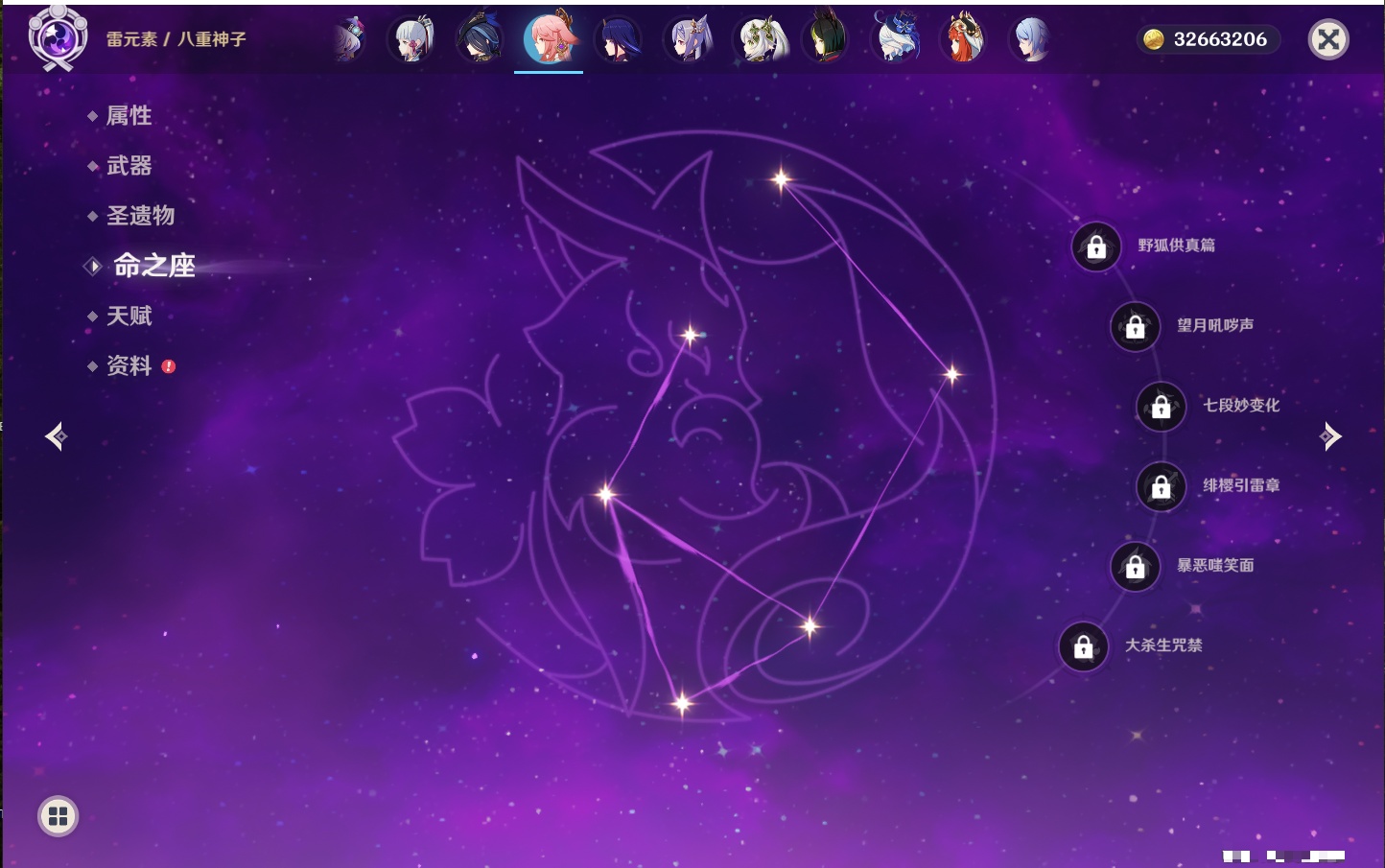
Task: Select the 暴恶嗤笑面 constellation label
Action: 1215,565
